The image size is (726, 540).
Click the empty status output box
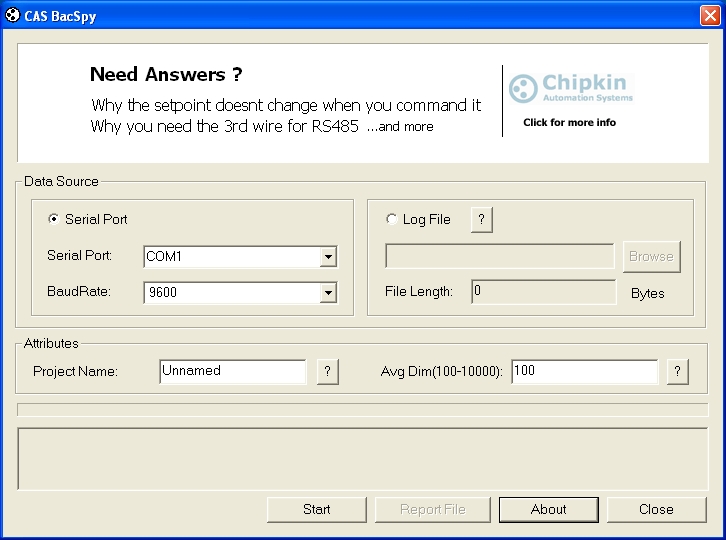pos(363,458)
